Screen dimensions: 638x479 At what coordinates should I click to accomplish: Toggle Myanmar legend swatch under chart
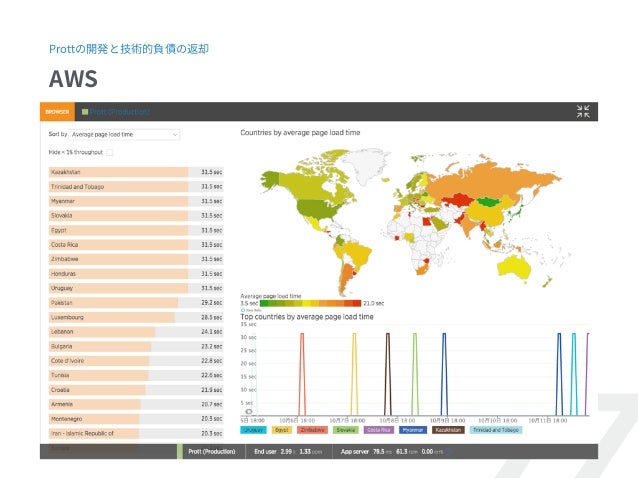[413, 430]
